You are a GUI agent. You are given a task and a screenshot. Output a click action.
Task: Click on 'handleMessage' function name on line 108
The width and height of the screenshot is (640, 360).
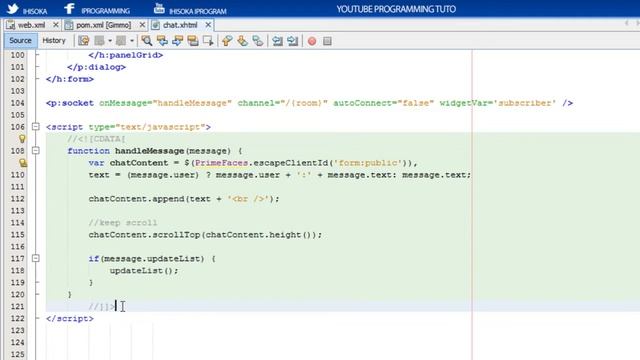(x=149, y=151)
